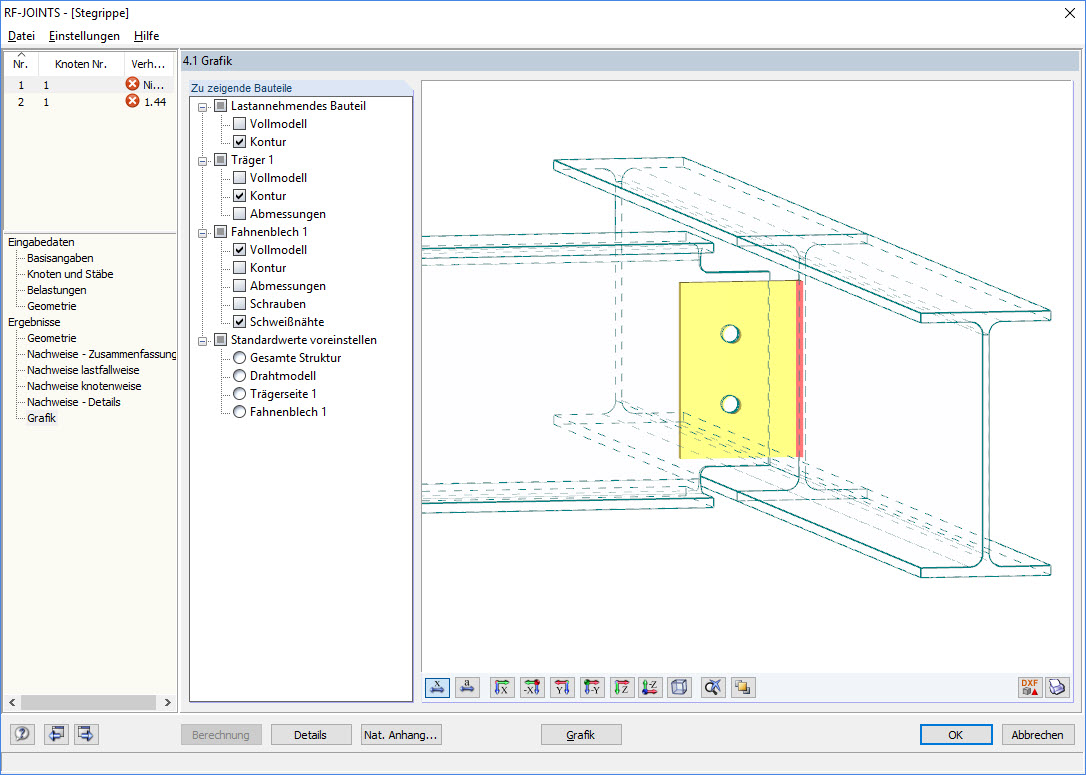Collapse the Träger 1 tree node
The image size is (1086, 775).
pyautogui.click(x=202, y=161)
